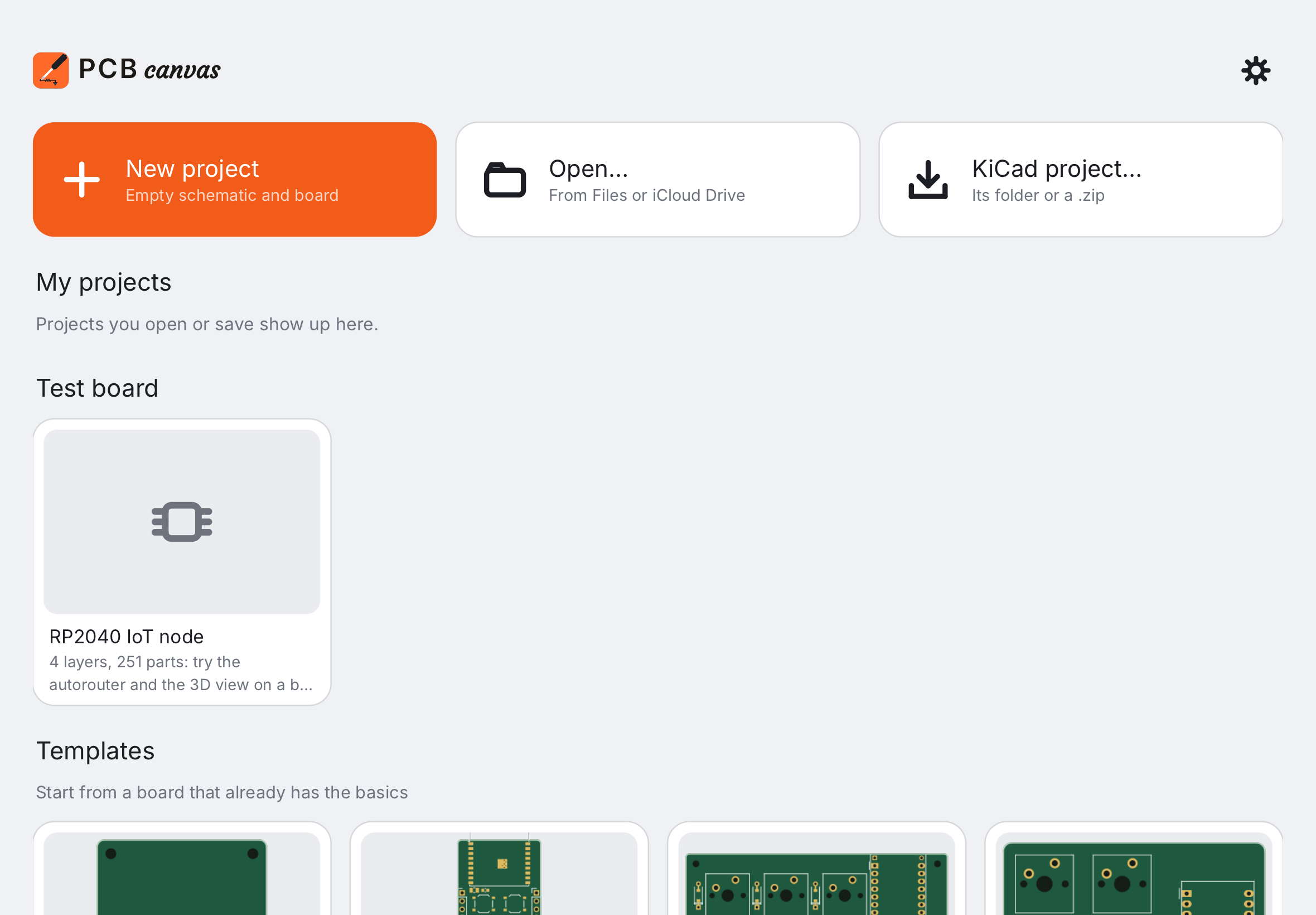Import a KiCad project folder or zip
The width and height of the screenshot is (1316, 915).
pyautogui.click(x=1081, y=180)
